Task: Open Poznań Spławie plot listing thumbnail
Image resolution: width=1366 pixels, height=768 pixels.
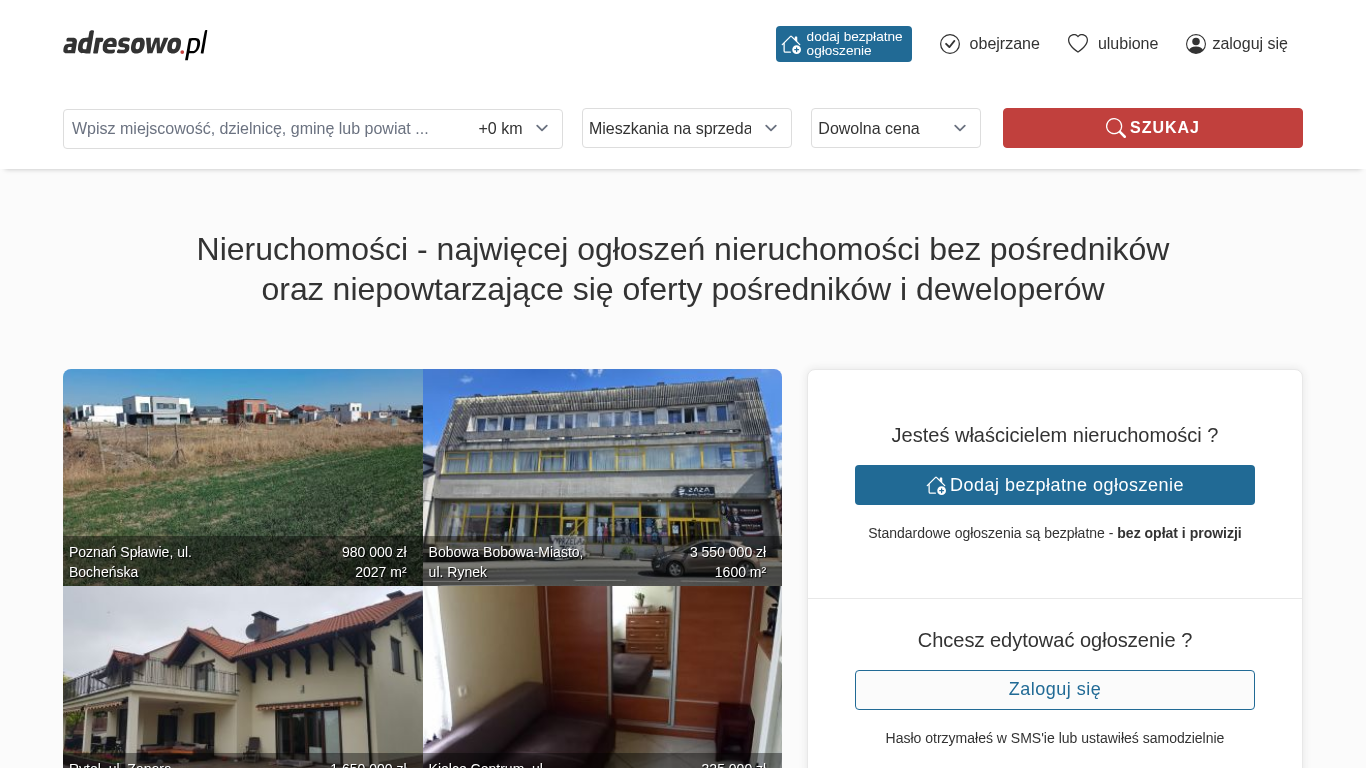Action: [243, 477]
